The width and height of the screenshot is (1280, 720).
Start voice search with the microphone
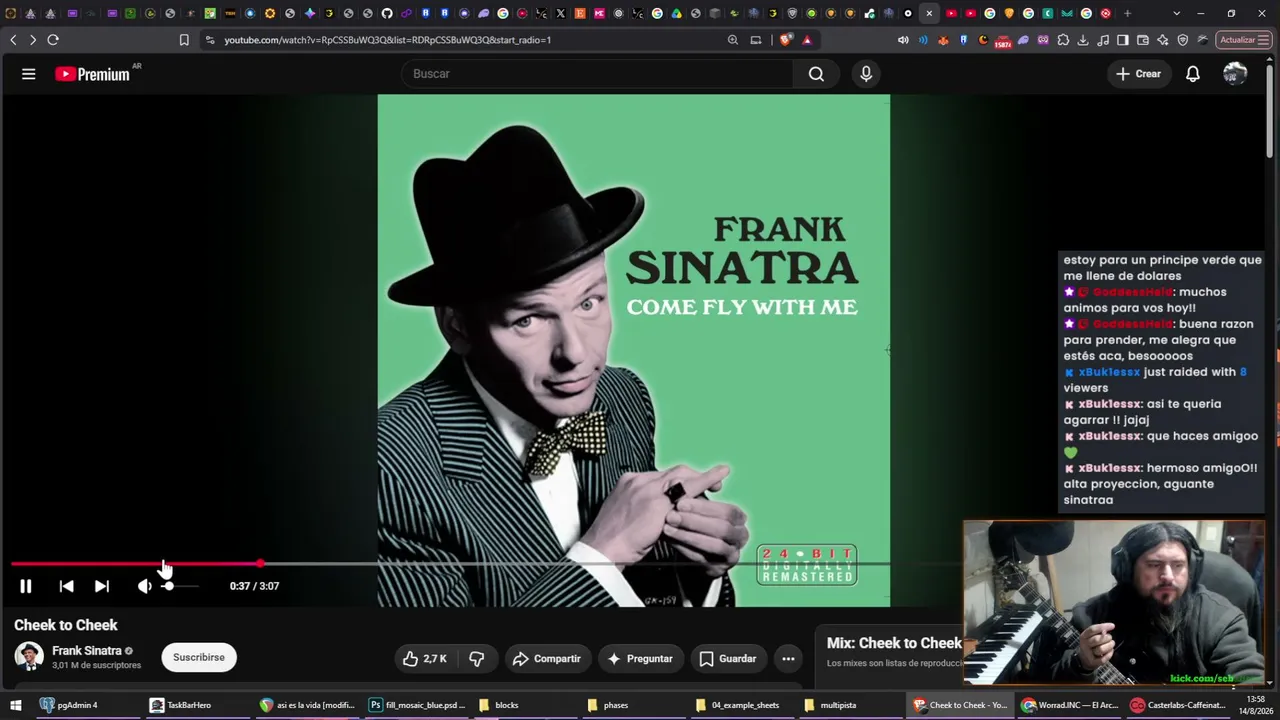coord(866,74)
